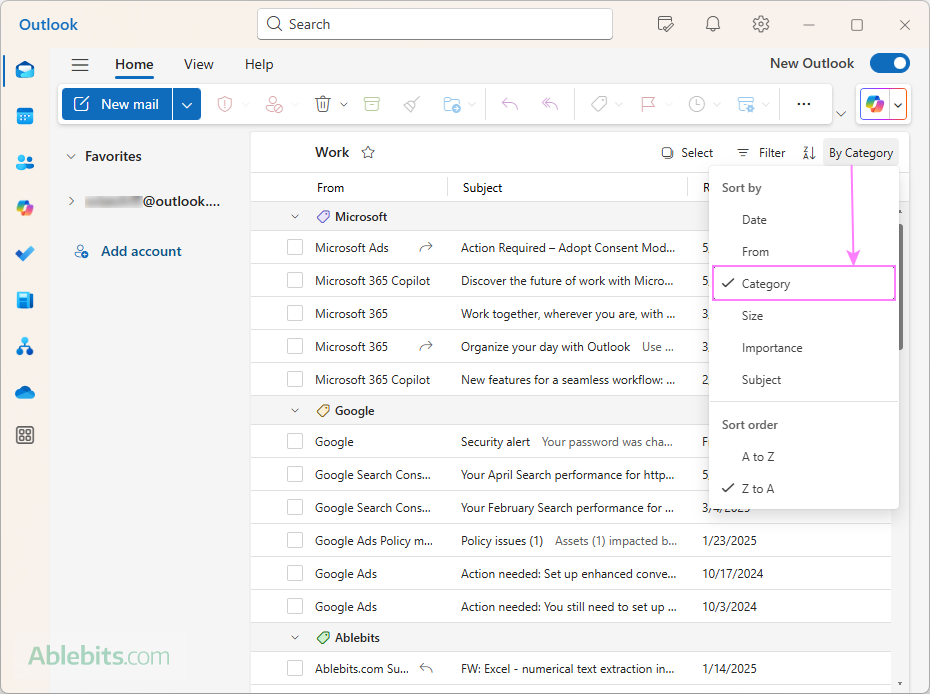This screenshot has width=930, height=694.
Task: Open OneDrive from the sidebar
Action: click(25, 392)
